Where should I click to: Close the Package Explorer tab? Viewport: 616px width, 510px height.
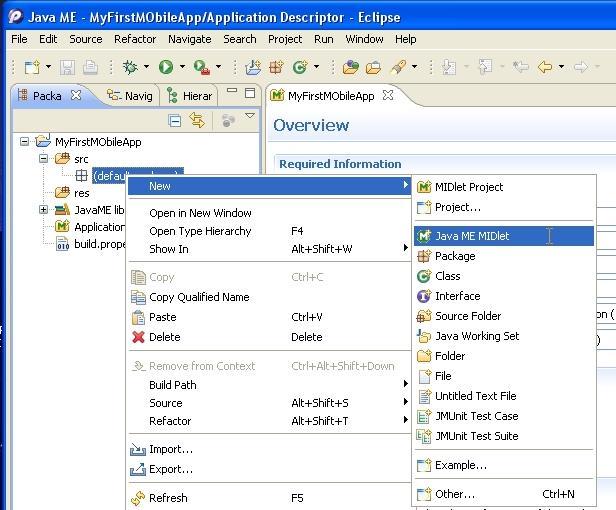[x=76, y=95]
